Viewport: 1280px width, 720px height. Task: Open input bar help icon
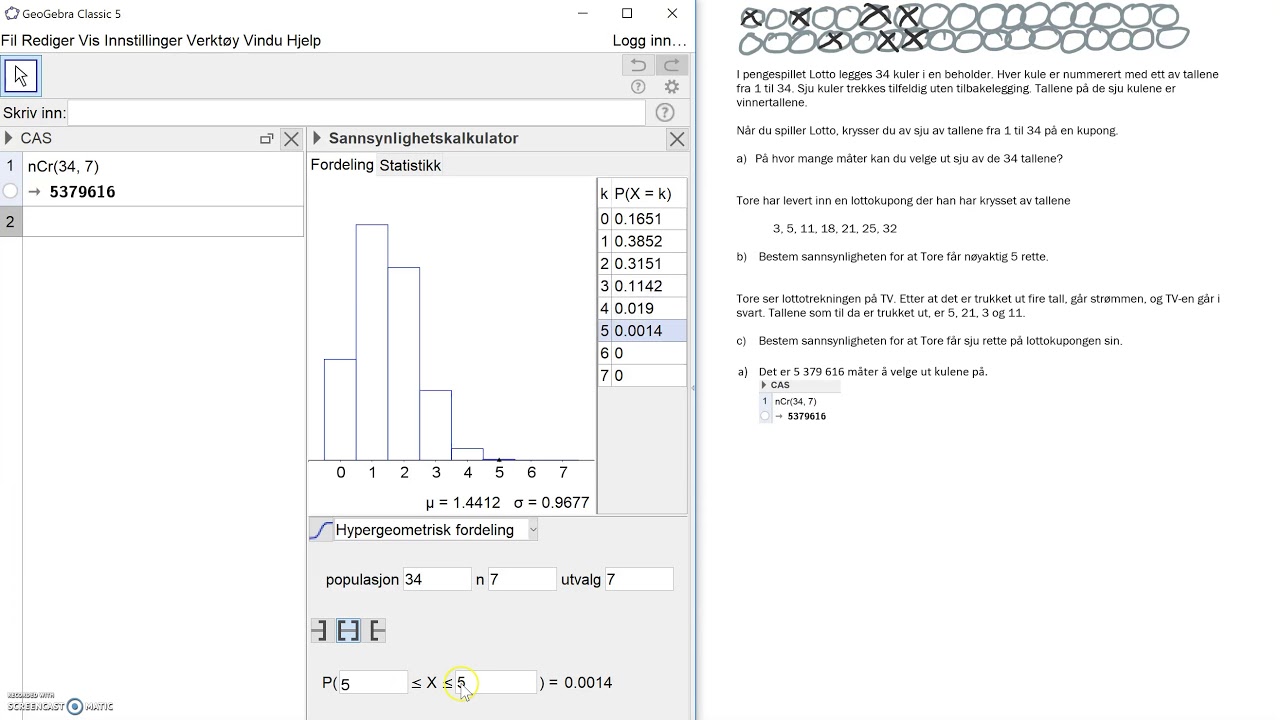(x=665, y=113)
